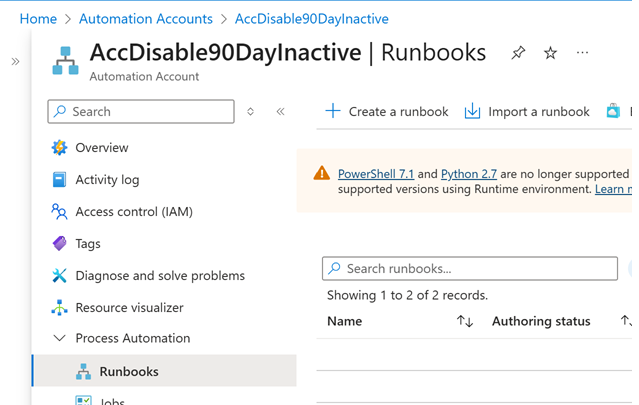Sort runbooks by Name arrows
Screen dimensions: 639x405
click(465, 321)
